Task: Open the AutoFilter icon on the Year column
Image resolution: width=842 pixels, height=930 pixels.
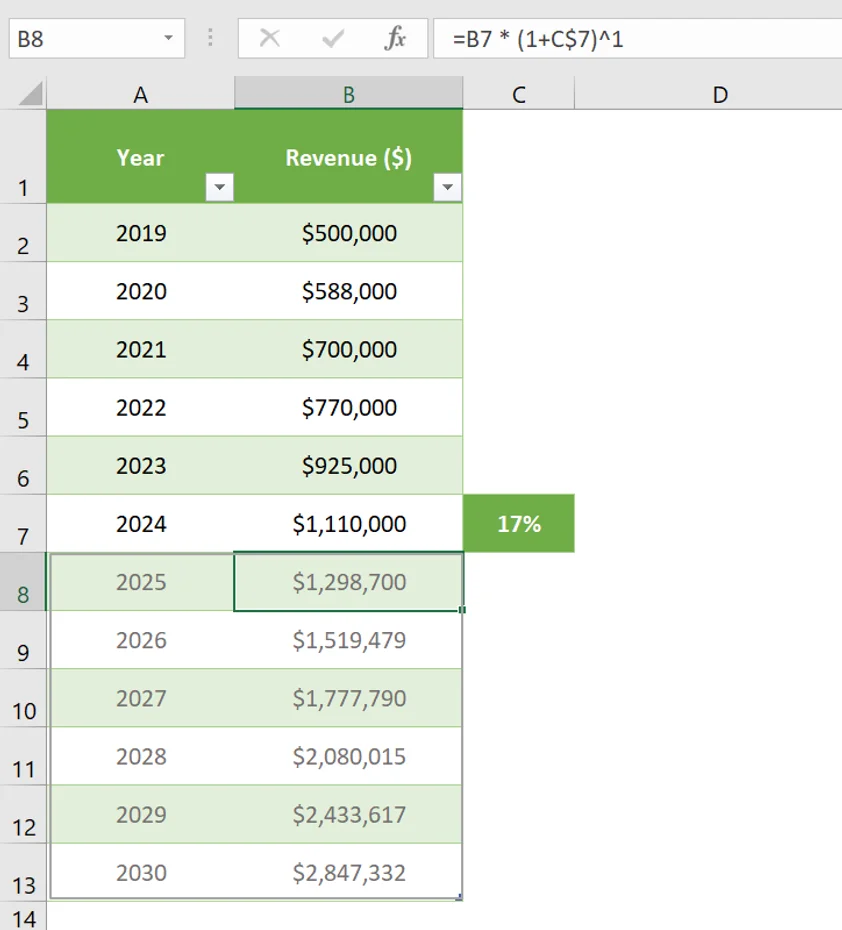Action: (219, 186)
